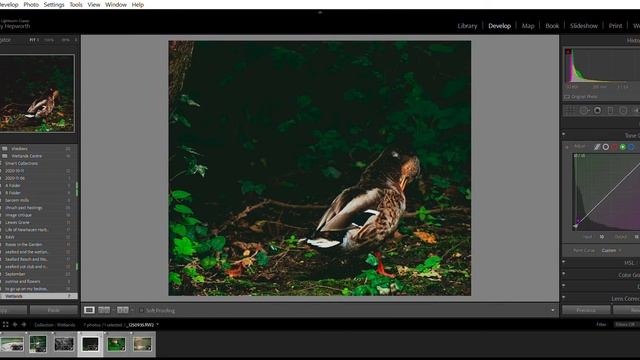
Task: Select the red channel curve circle
Action: 614,147
